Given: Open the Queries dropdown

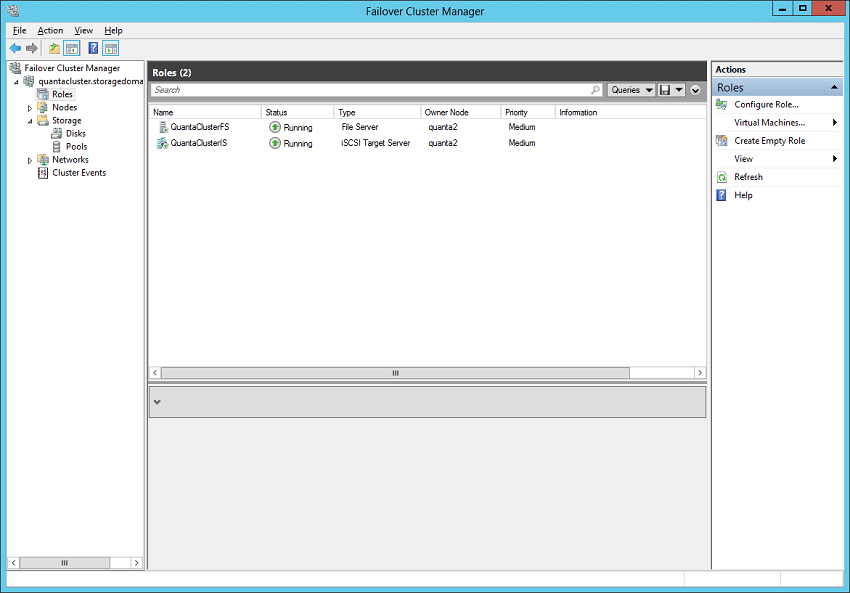Looking at the screenshot, I should (x=632, y=90).
